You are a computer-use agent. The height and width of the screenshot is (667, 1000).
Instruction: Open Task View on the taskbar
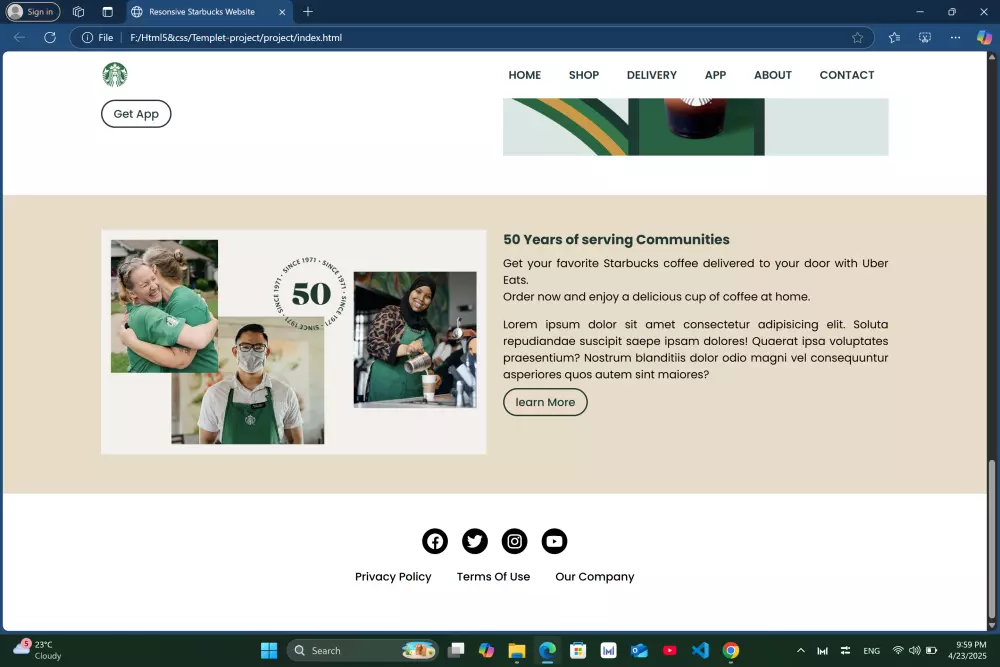pos(456,650)
